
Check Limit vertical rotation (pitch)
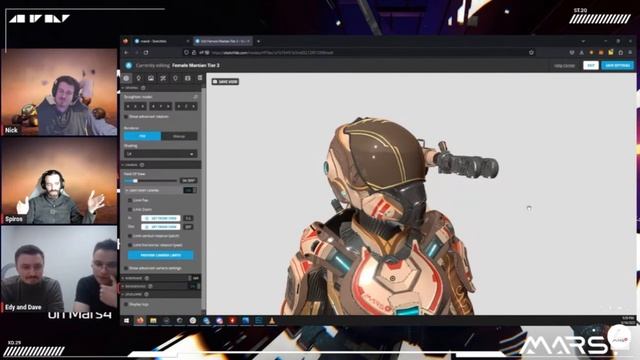130,236
